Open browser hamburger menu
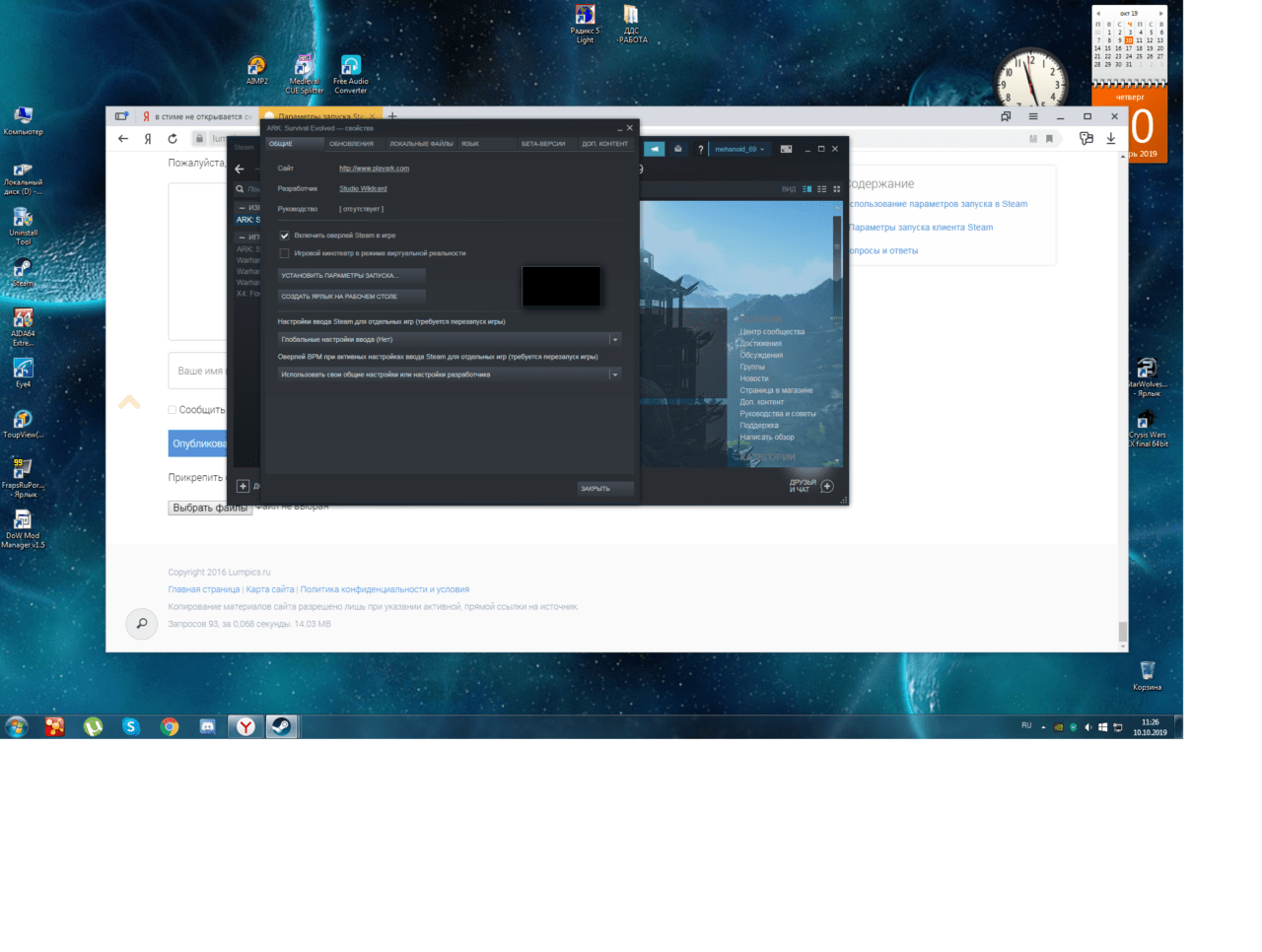1262x952 pixels. pyautogui.click(x=1033, y=116)
